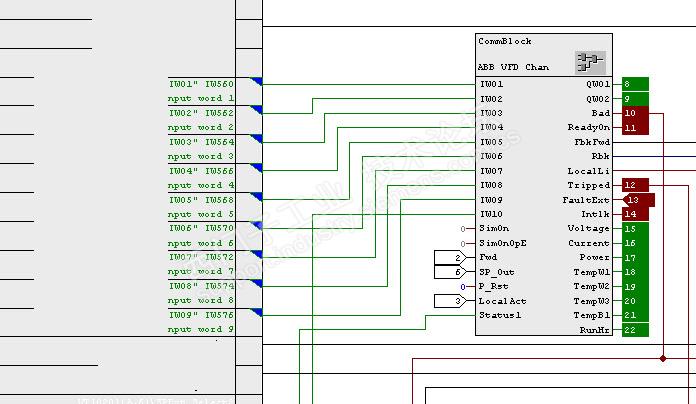Select the IW05 input pin

pos(491,142)
